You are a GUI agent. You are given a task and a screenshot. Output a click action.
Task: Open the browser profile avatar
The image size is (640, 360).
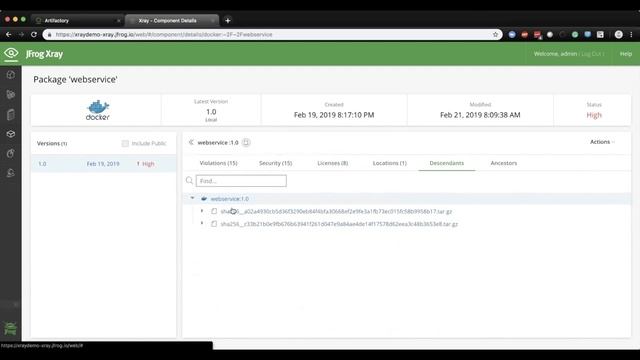pyautogui.click(x=619, y=35)
